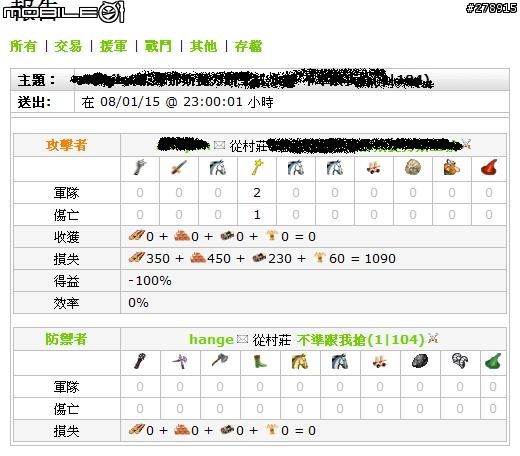Click the 防禦者 heading
The width and height of the screenshot is (520, 456).
66,339
